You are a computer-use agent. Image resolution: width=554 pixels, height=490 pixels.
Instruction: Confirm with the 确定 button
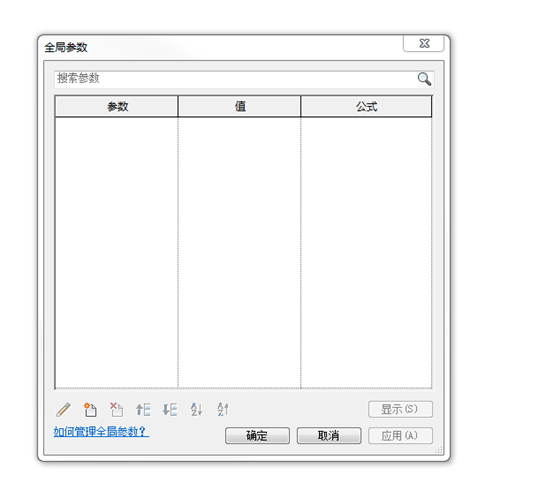pyautogui.click(x=257, y=436)
